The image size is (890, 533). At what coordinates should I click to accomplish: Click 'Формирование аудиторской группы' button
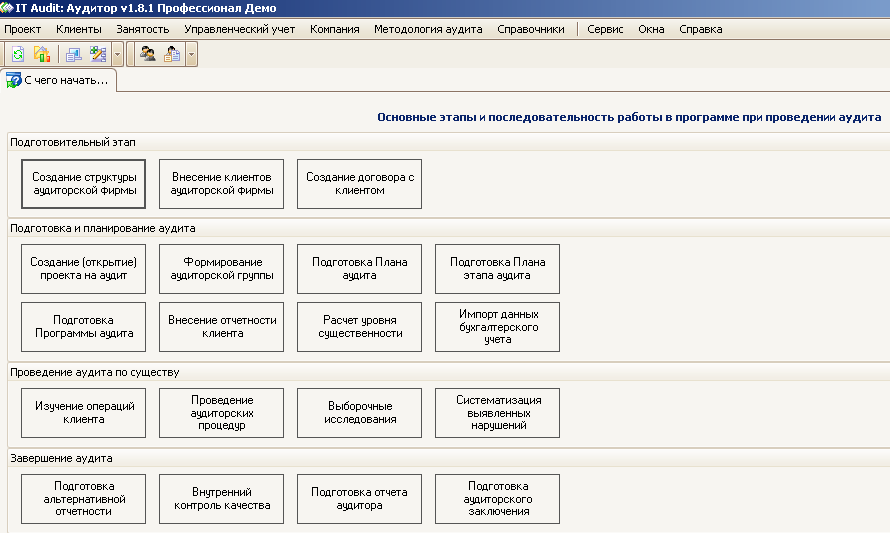coord(221,269)
